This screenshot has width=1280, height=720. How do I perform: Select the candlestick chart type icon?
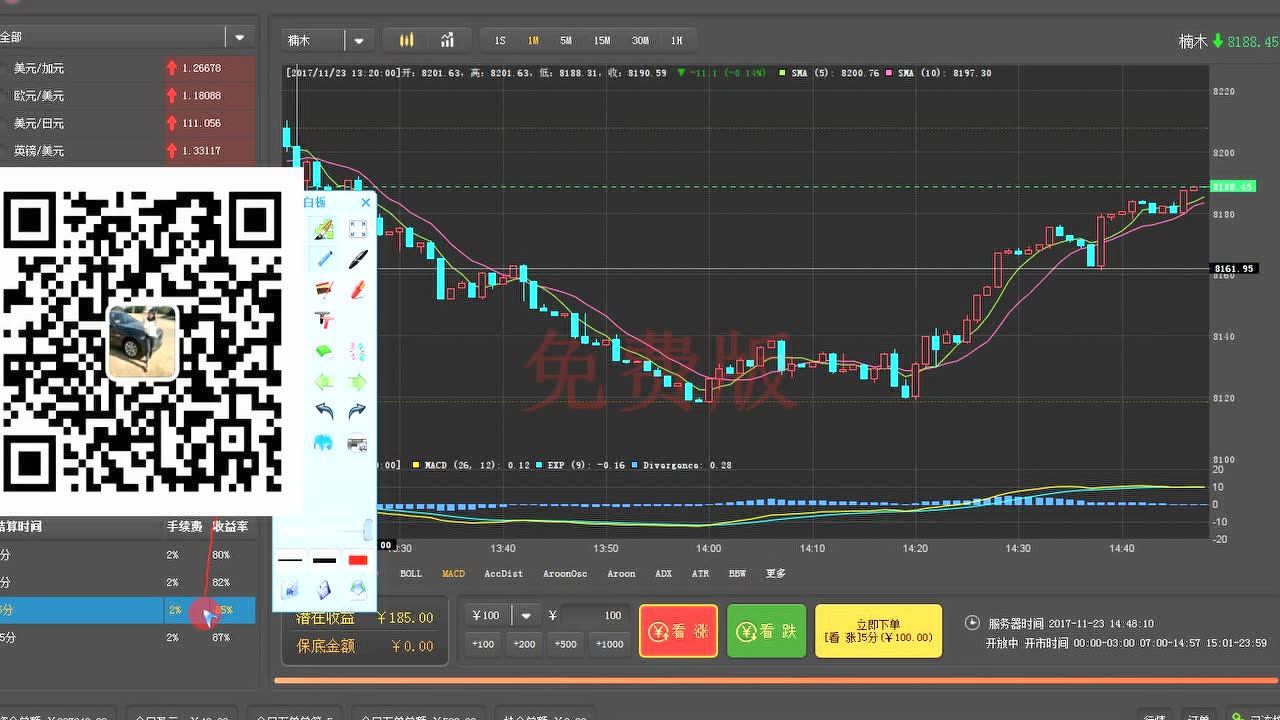click(406, 41)
